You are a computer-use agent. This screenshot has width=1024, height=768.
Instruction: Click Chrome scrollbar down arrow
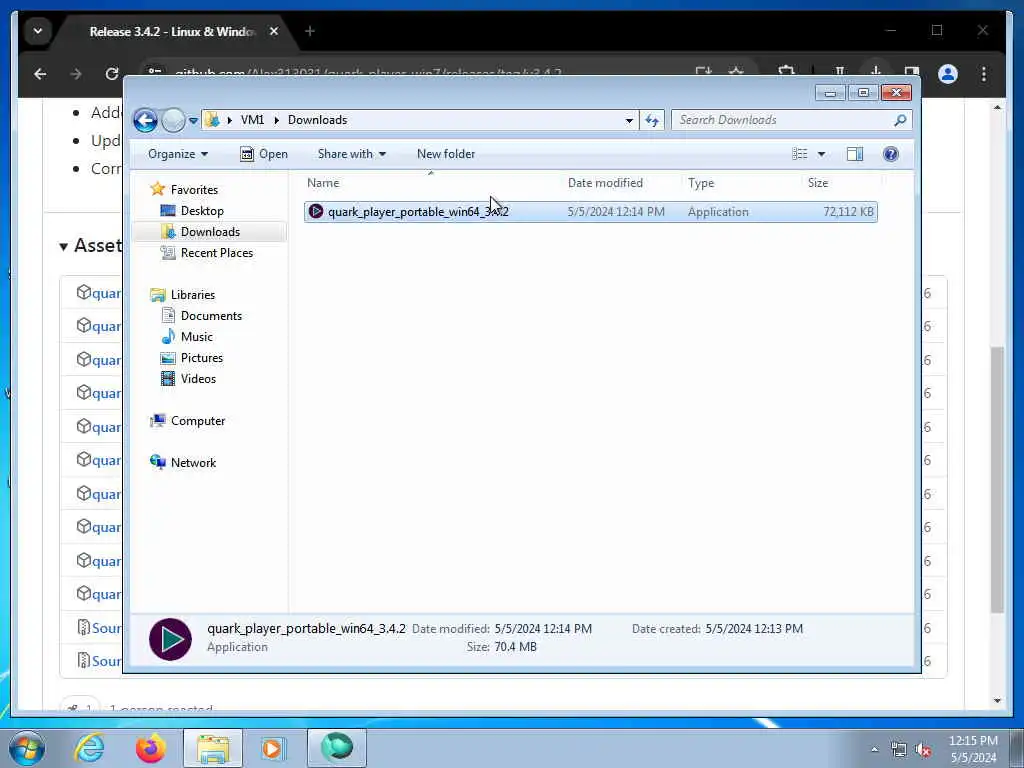click(x=997, y=701)
